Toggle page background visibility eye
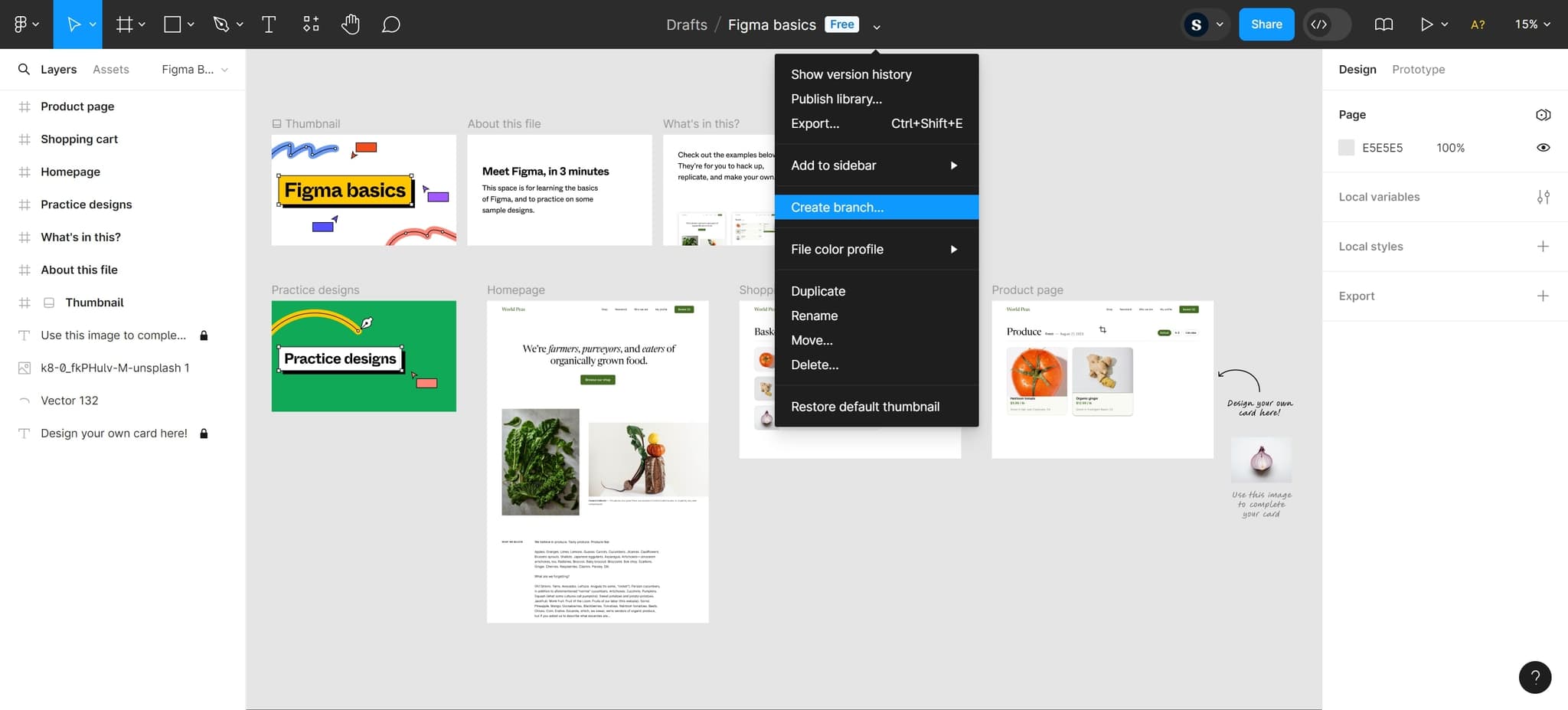The image size is (1568, 710). (x=1543, y=148)
